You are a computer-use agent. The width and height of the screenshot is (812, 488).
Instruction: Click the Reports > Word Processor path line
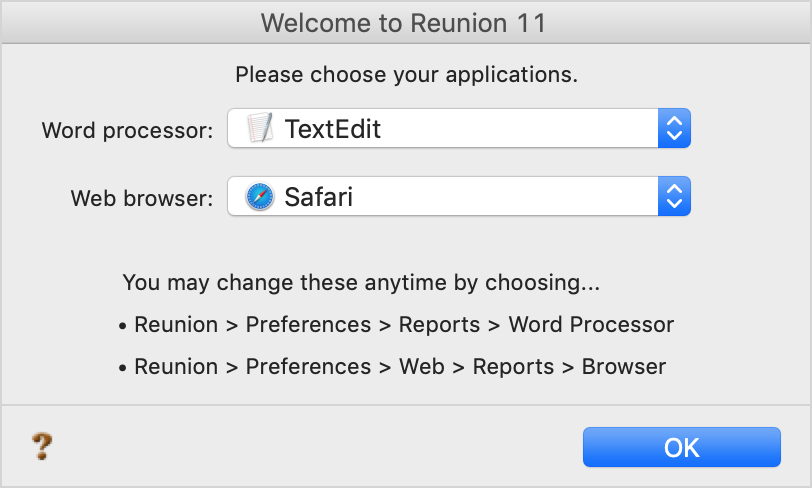pos(396,325)
